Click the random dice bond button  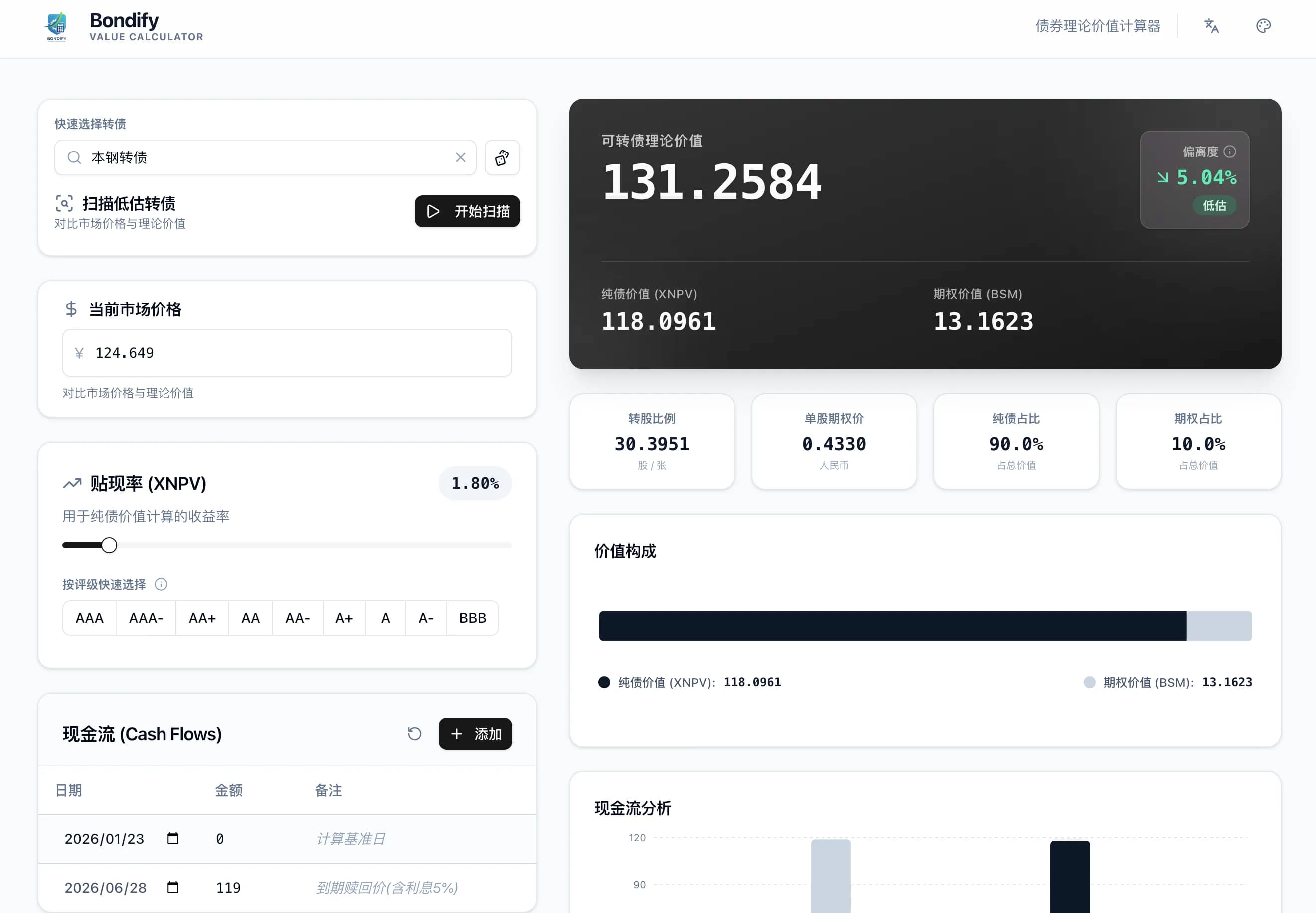coord(502,158)
